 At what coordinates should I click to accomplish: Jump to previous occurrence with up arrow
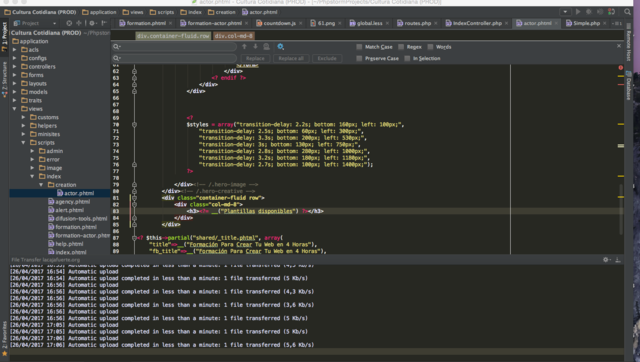(244, 47)
